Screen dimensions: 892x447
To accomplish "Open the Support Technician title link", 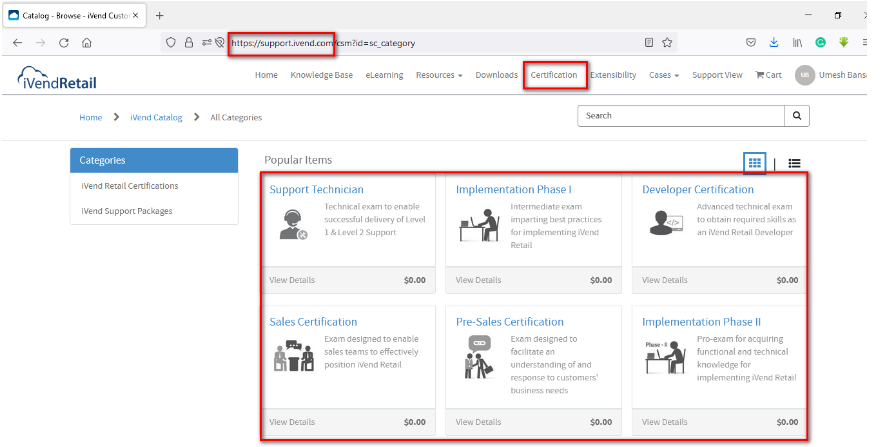I will [x=316, y=189].
